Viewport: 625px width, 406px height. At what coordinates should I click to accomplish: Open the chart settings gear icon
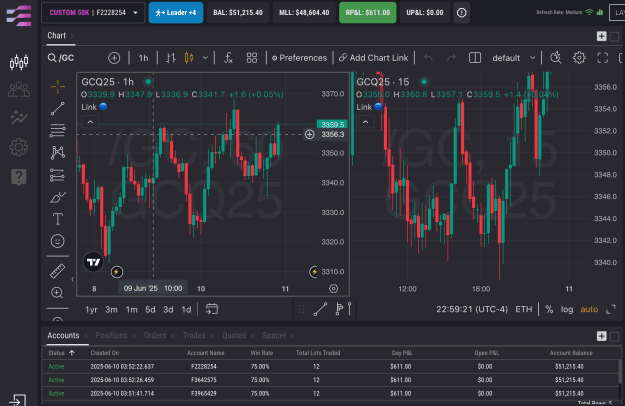(579, 58)
